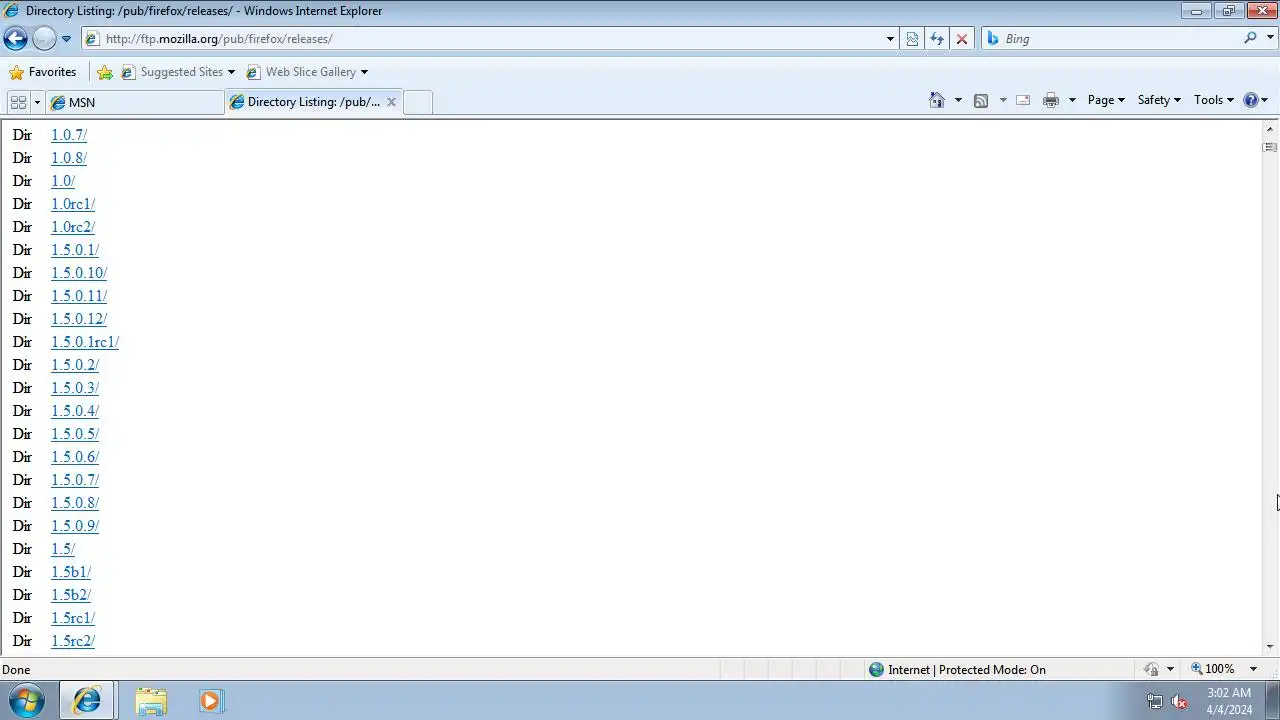The height and width of the screenshot is (720, 1280).
Task: Open the 1.5rc2/ directory link
Action: pyautogui.click(x=73, y=641)
